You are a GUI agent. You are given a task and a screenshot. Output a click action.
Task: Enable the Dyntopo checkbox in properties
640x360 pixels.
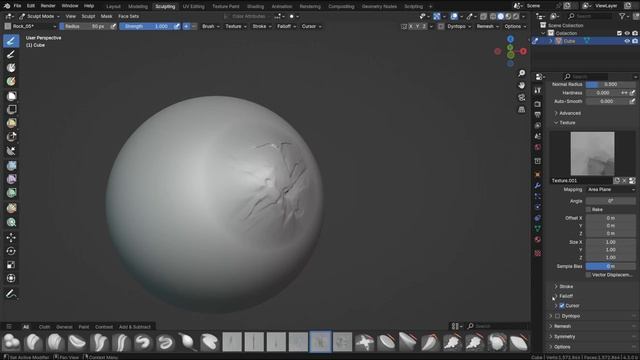click(558, 316)
